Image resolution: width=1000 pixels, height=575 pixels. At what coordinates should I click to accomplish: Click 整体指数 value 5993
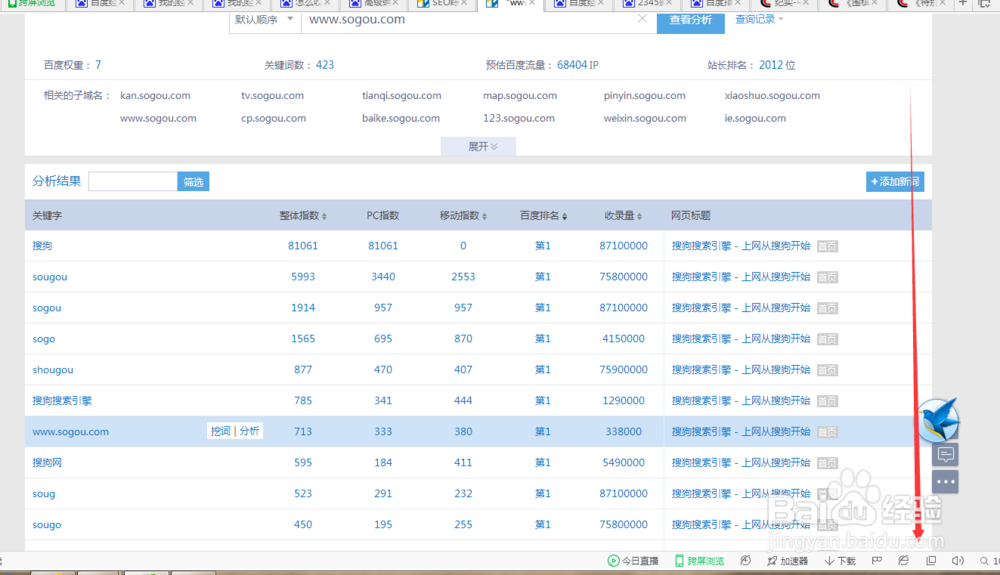(x=303, y=277)
